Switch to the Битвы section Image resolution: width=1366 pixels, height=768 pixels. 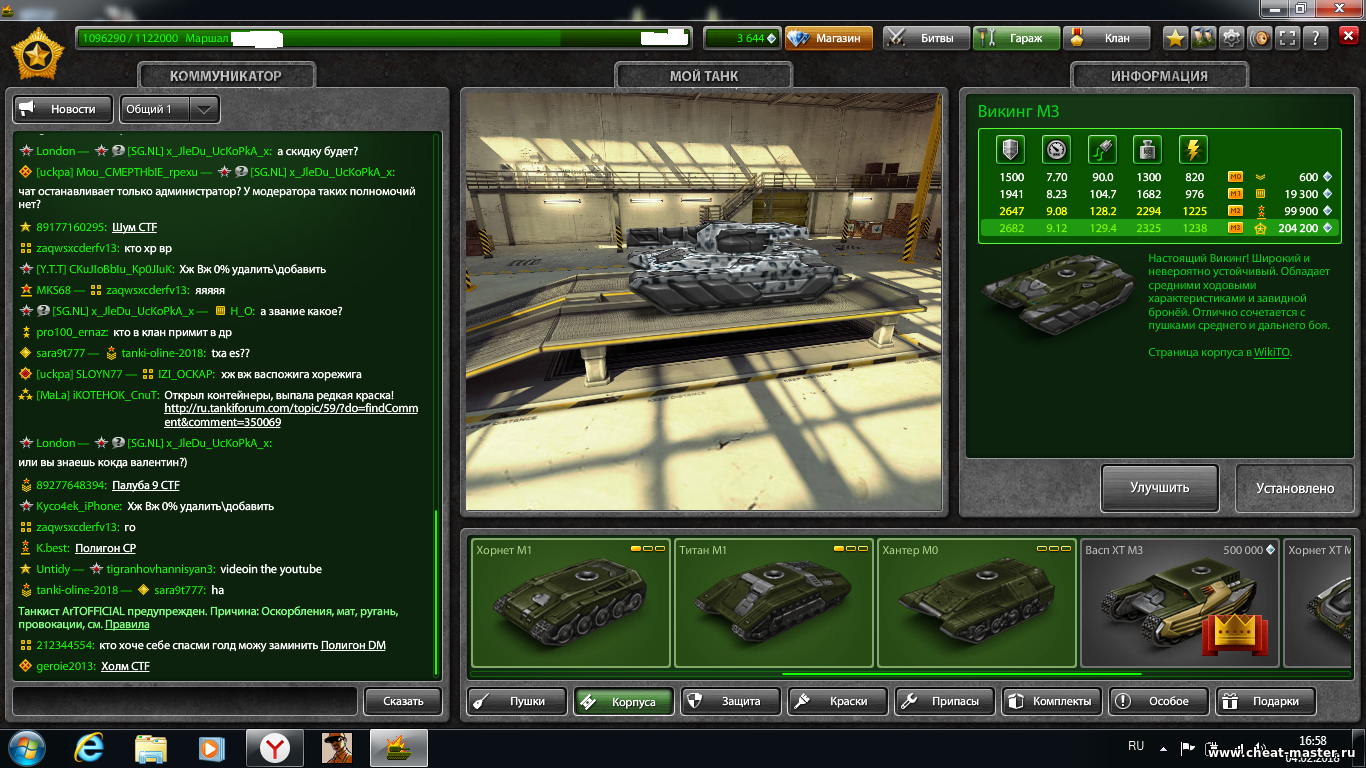click(926, 38)
